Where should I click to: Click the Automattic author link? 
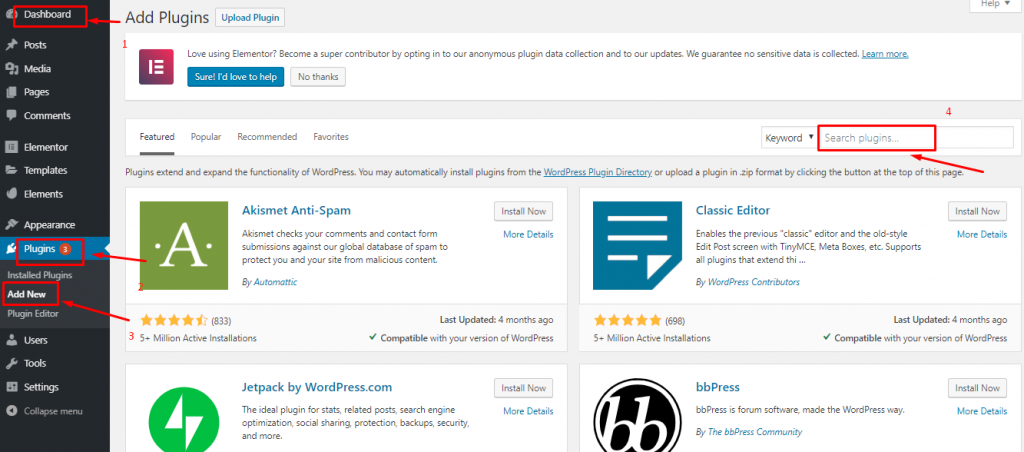274,282
